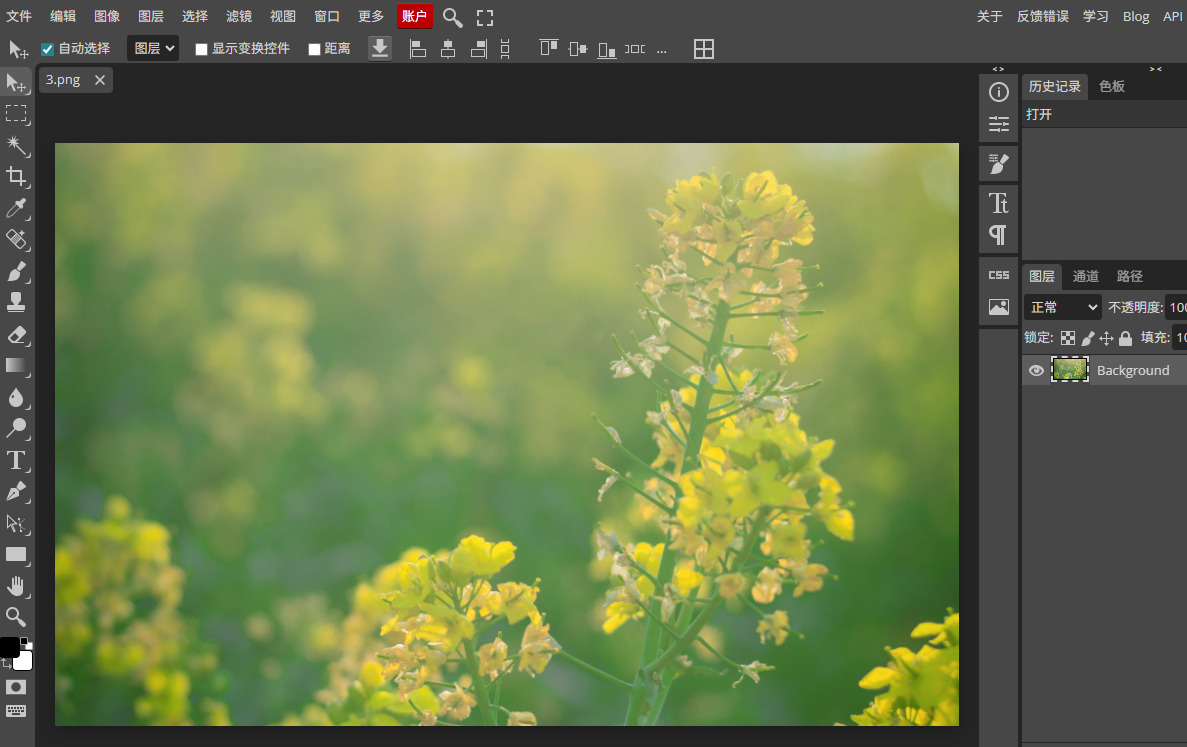Select the Eraser tool

(16, 334)
